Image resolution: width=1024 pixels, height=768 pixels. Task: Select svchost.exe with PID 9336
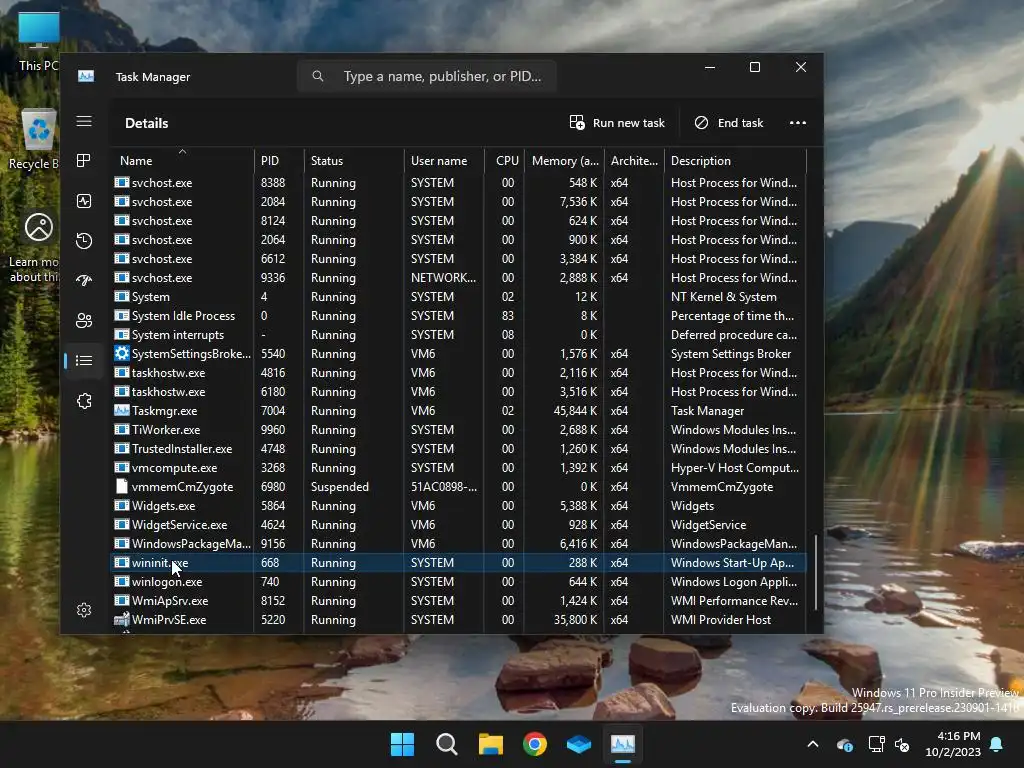[x=459, y=278]
